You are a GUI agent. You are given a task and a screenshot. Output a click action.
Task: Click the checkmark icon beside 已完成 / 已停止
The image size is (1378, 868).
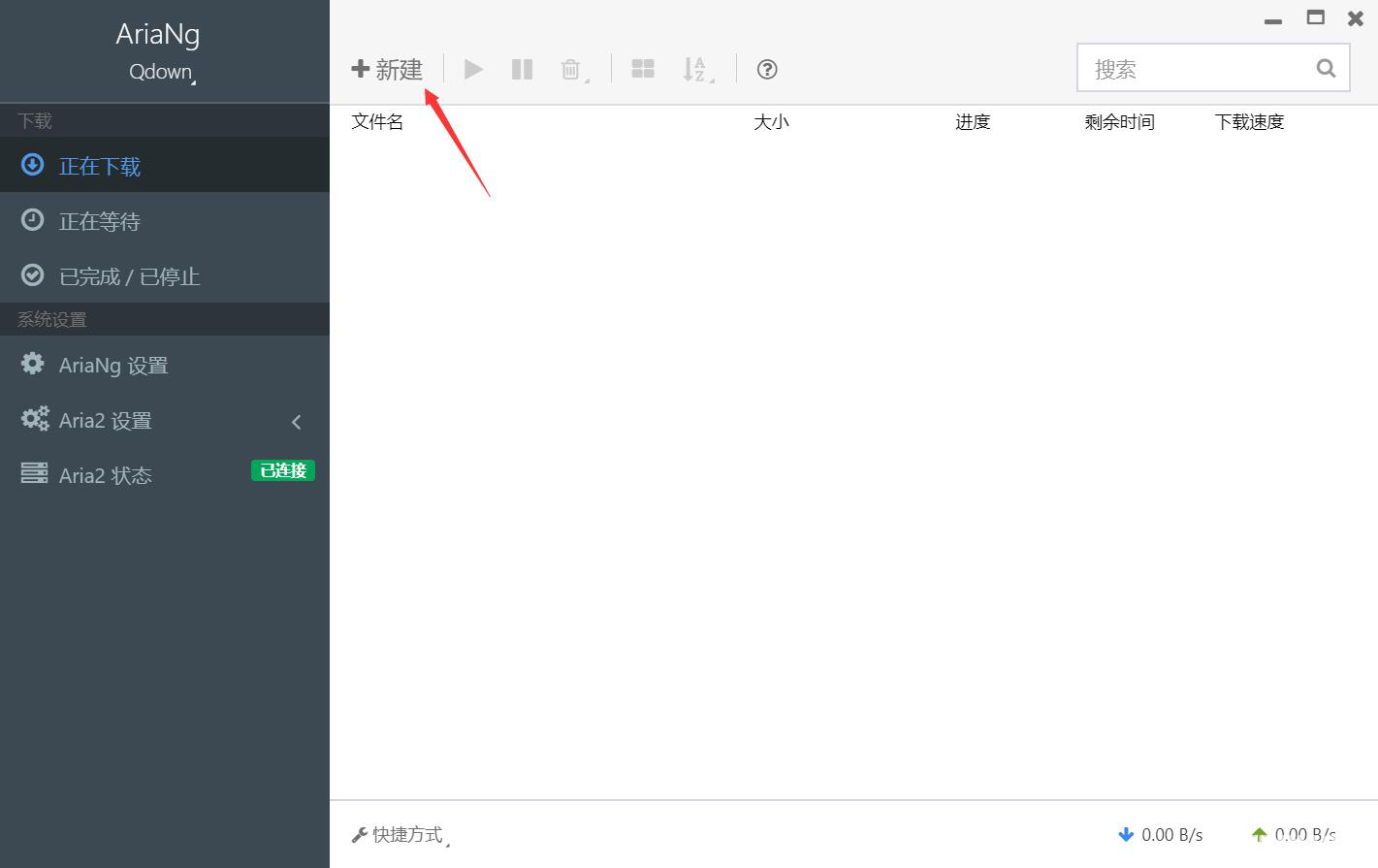point(33,275)
